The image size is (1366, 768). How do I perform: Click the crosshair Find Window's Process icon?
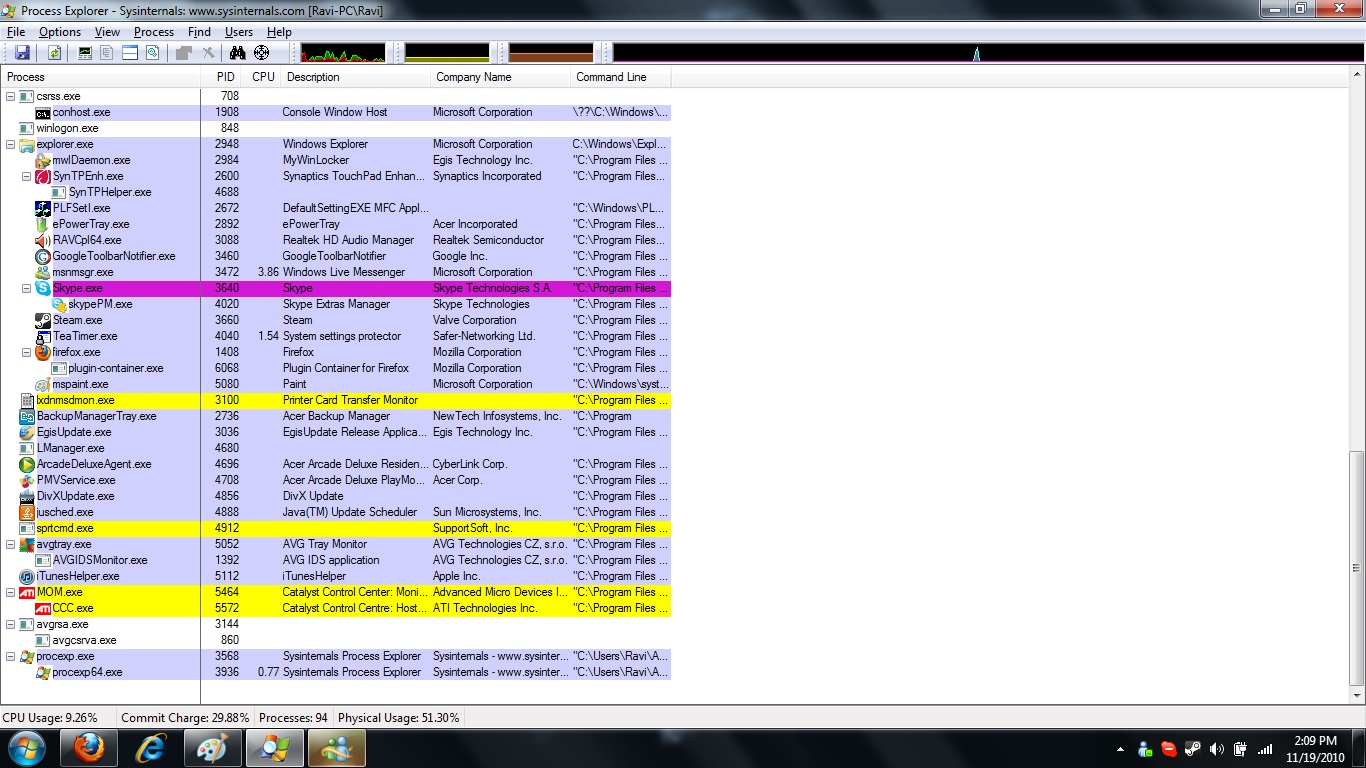262,53
